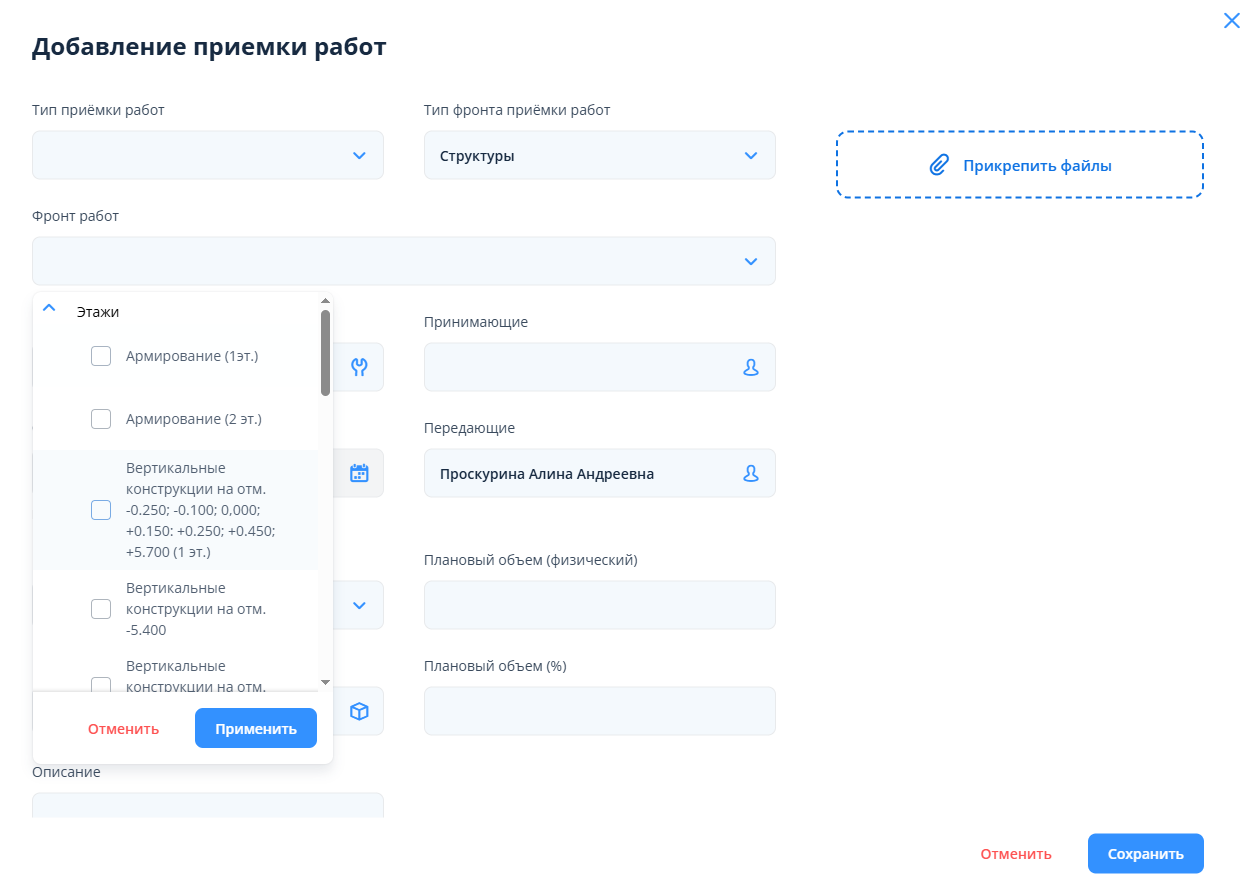Open the Фронт работ dropdown
This screenshot has width=1245, height=893.
[403, 261]
